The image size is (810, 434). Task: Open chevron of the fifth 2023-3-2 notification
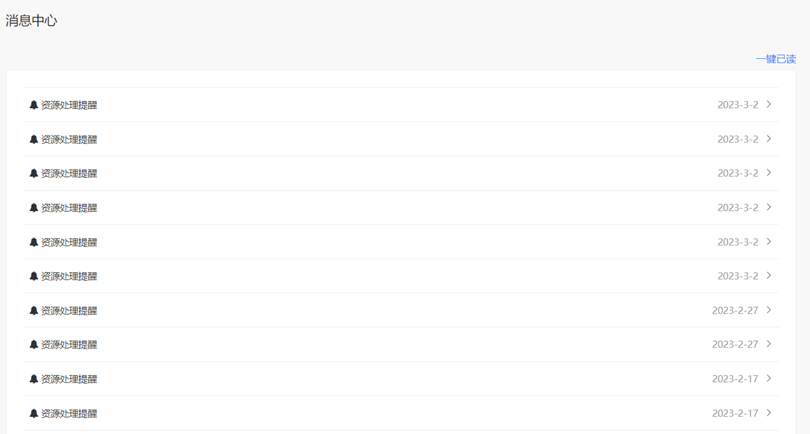pos(769,242)
